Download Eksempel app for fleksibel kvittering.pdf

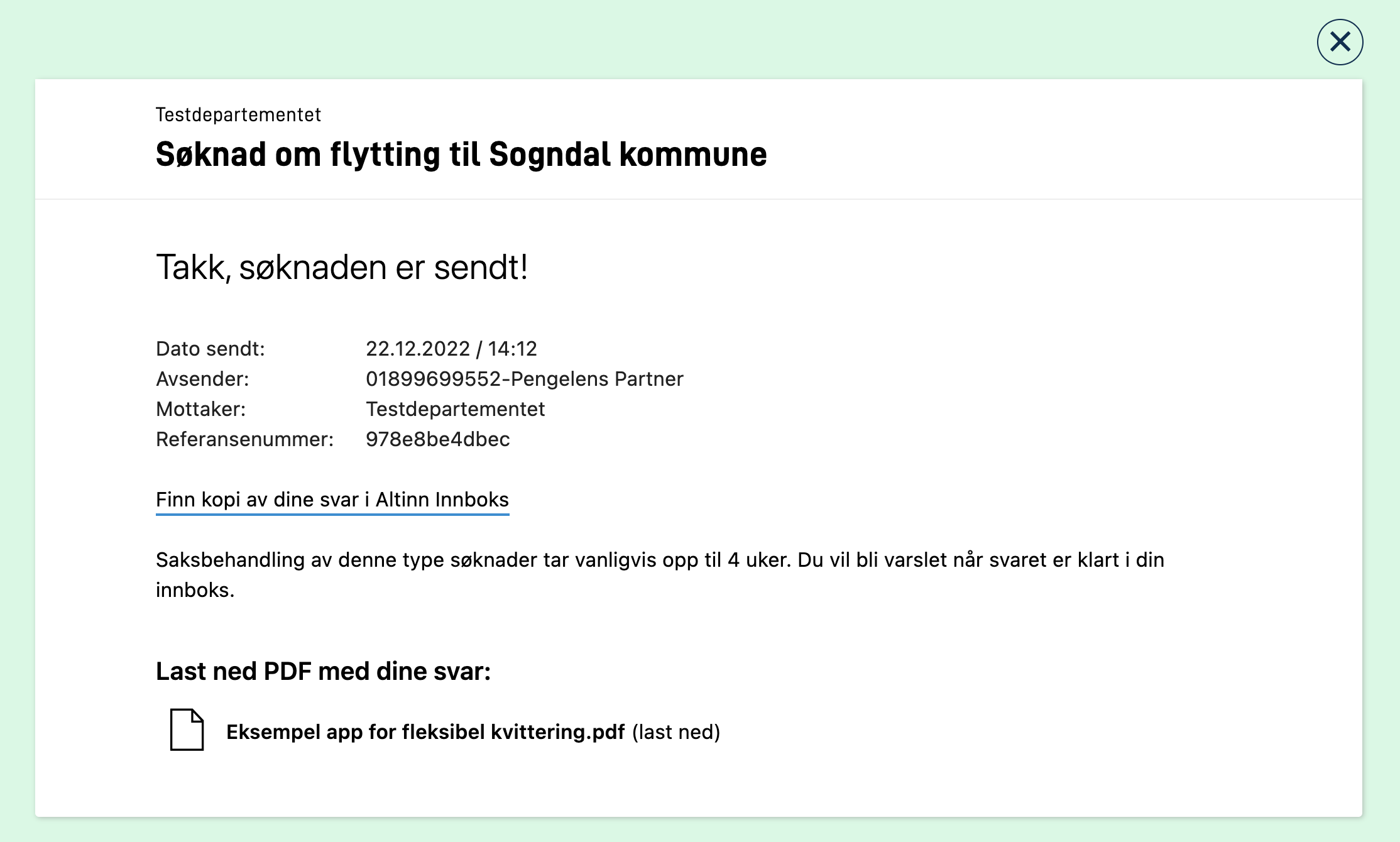tap(425, 732)
